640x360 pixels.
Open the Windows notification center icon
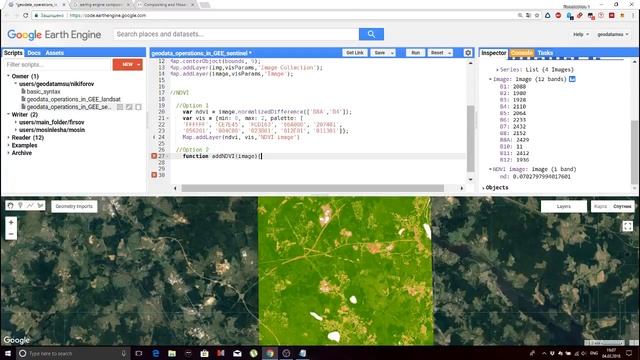(629, 353)
